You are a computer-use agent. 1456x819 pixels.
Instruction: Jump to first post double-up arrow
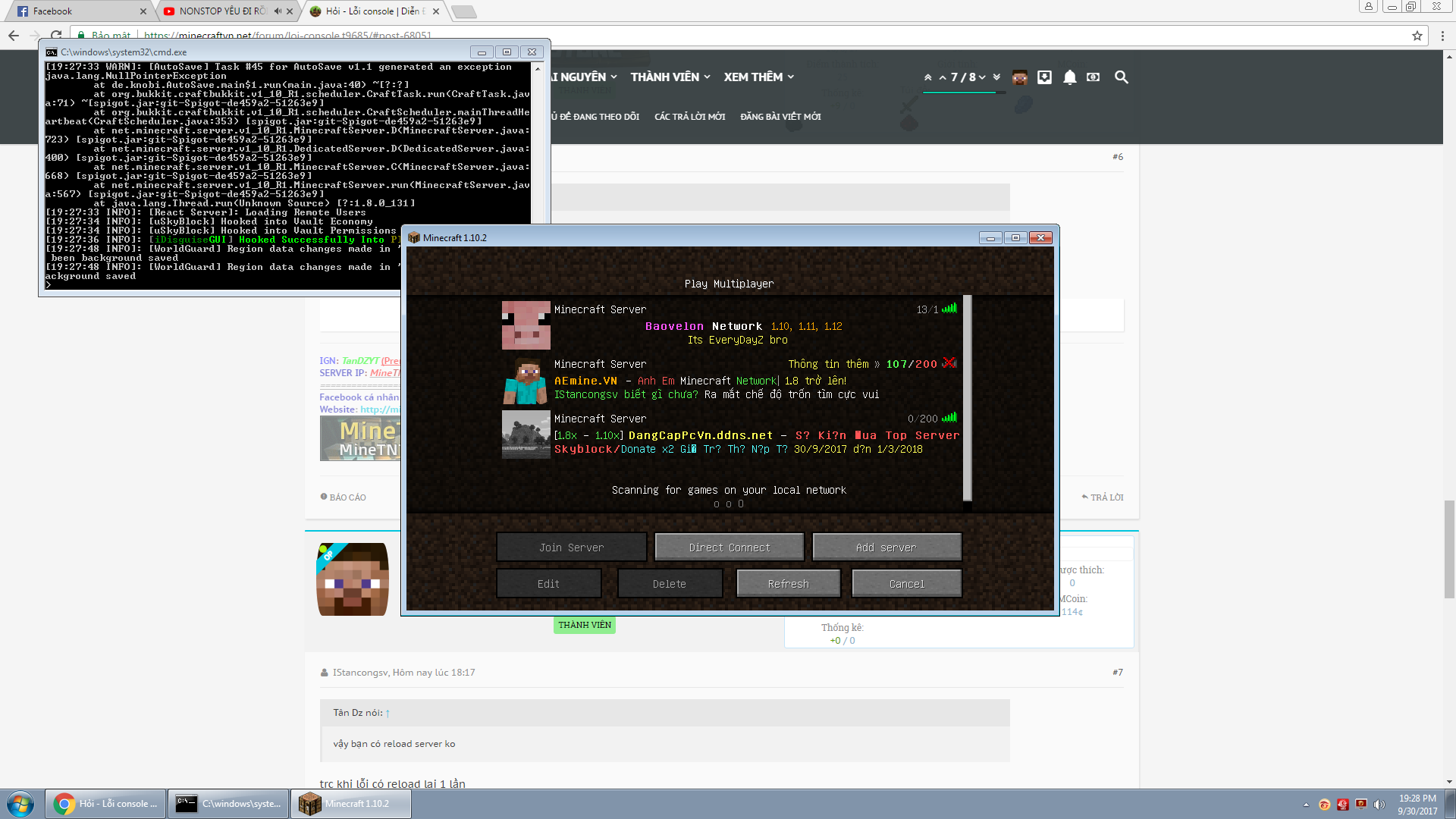[927, 77]
